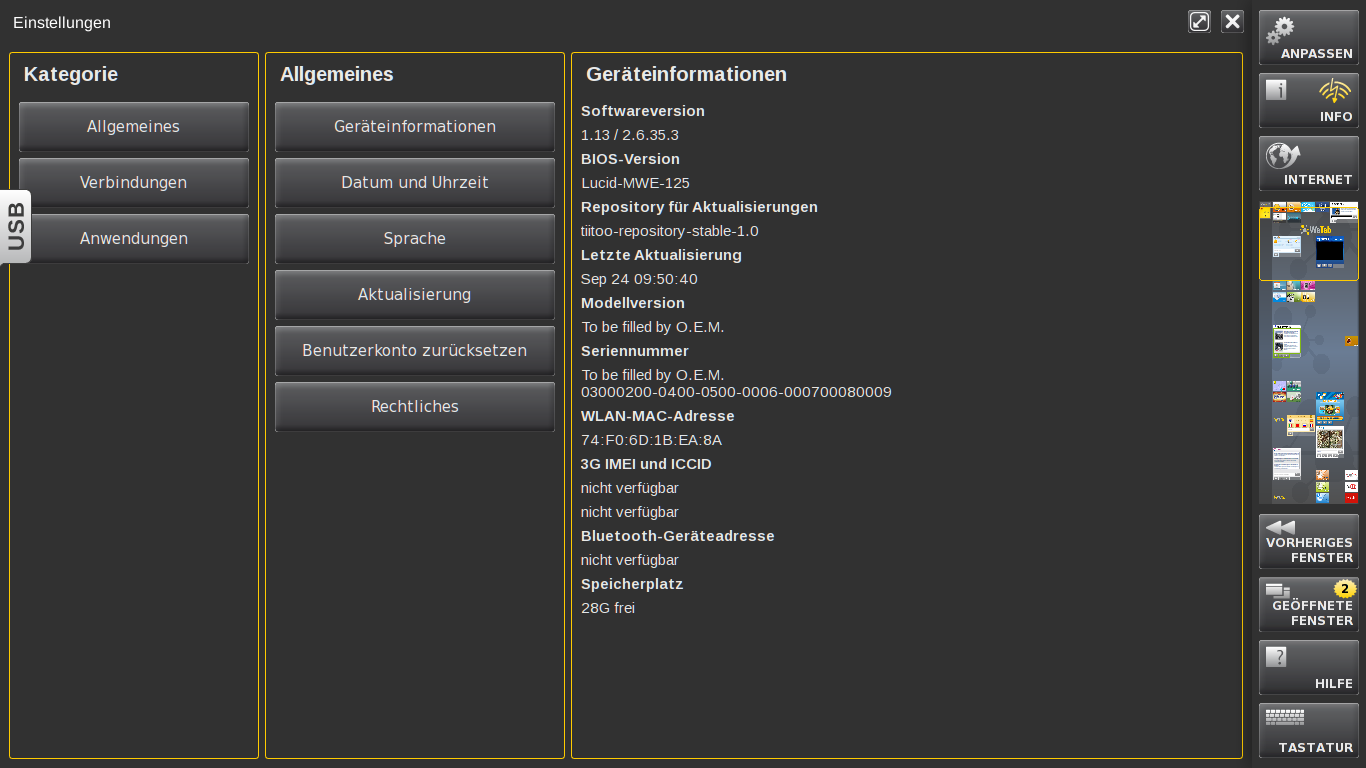1366x768 pixels.
Task: Open the Sprache settings
Action: point(414,239)
